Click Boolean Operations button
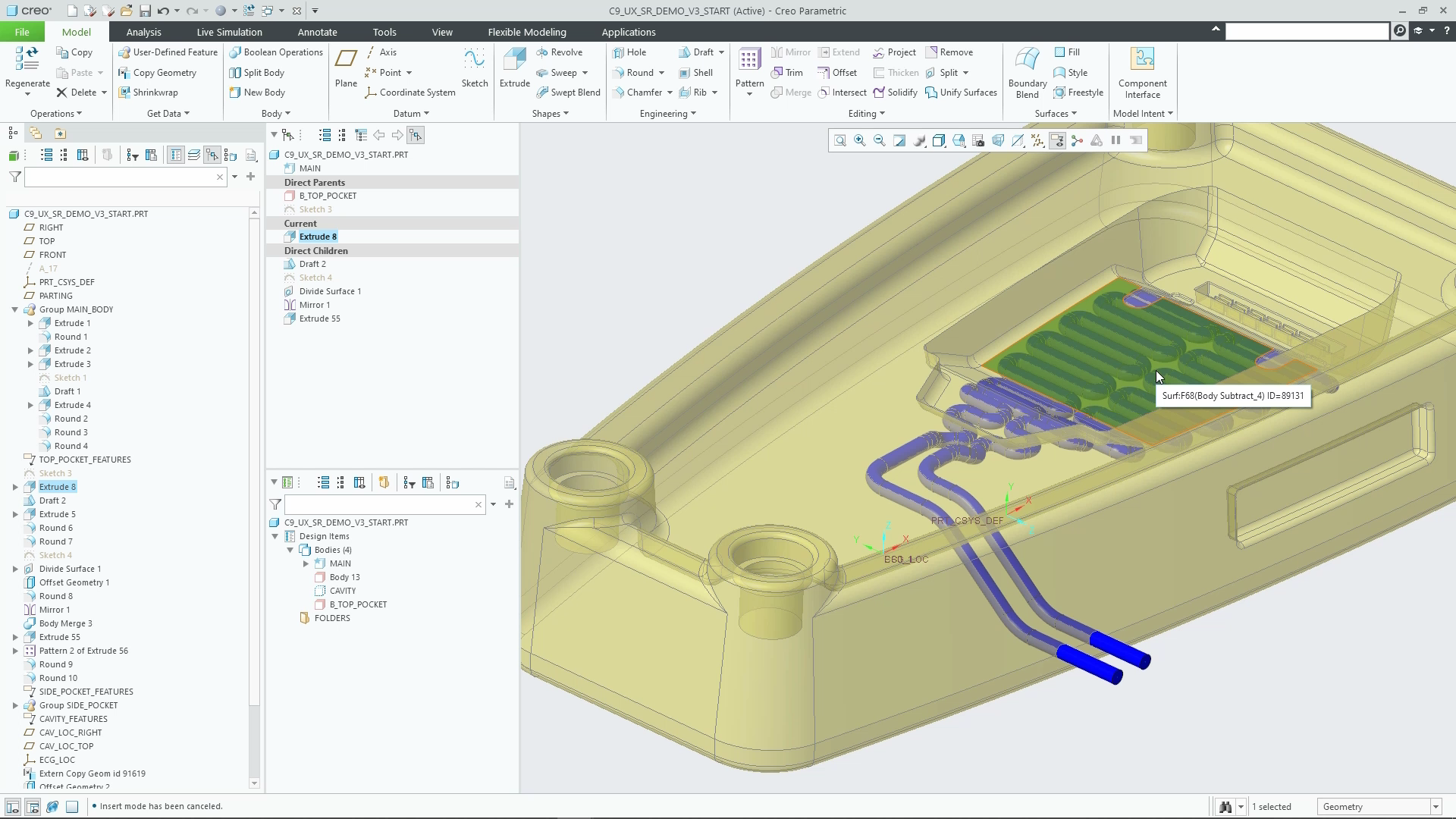 276,52
